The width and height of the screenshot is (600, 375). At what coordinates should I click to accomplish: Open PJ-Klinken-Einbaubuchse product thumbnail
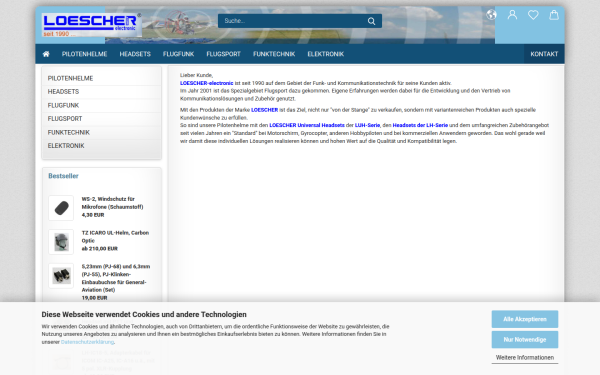[x=61, y=276]
